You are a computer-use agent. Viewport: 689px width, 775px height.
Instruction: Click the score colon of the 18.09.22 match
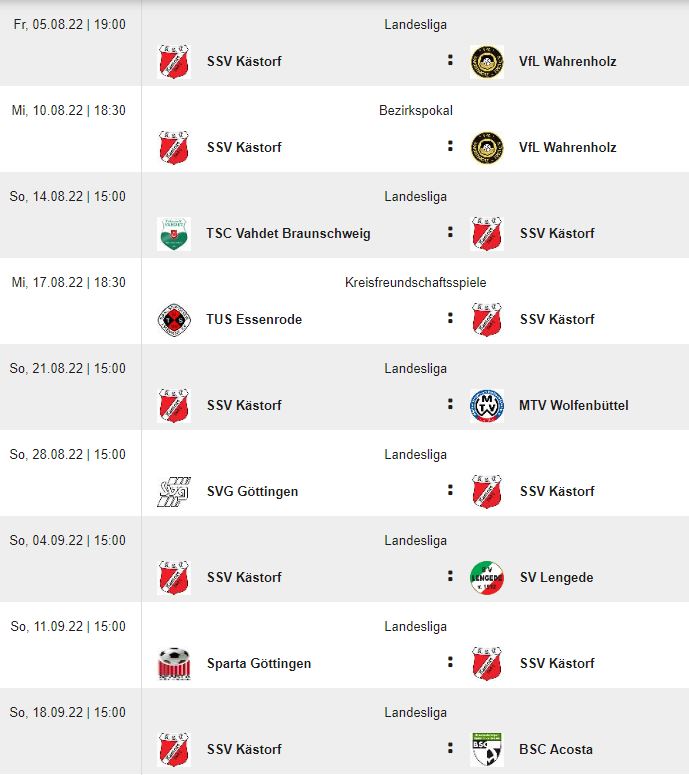450,747
